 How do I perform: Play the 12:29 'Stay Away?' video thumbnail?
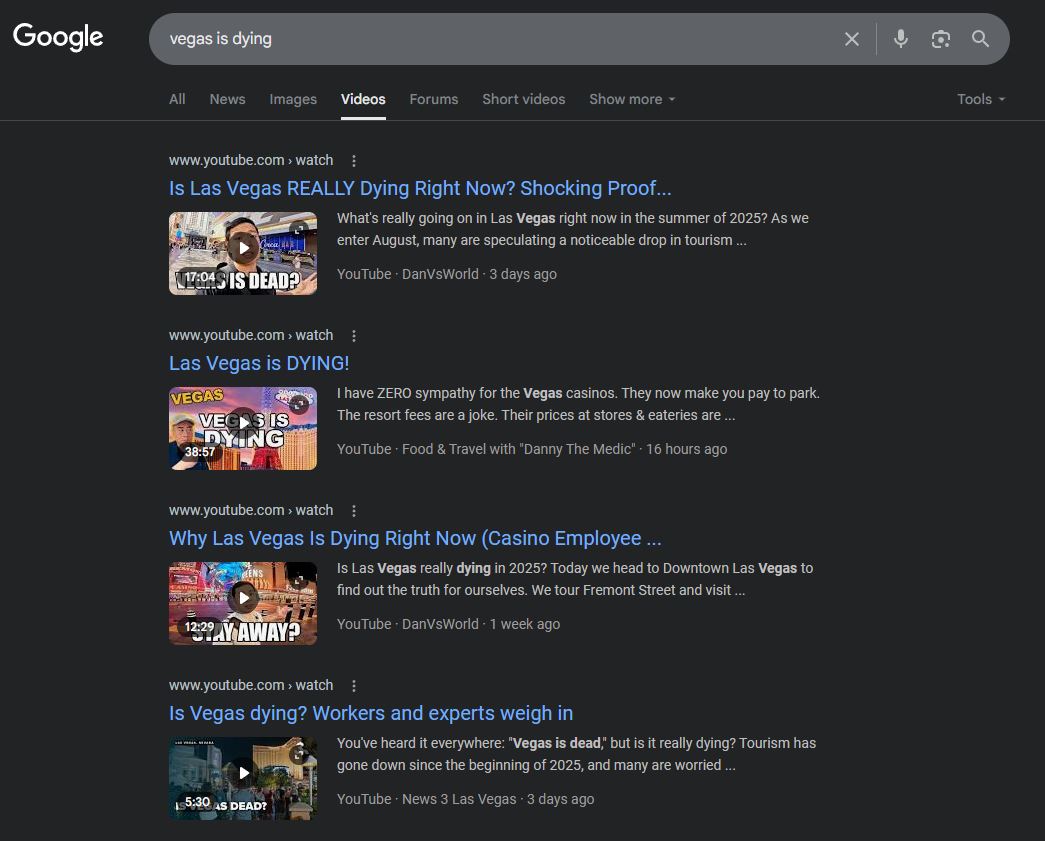(x=243, y=603)
